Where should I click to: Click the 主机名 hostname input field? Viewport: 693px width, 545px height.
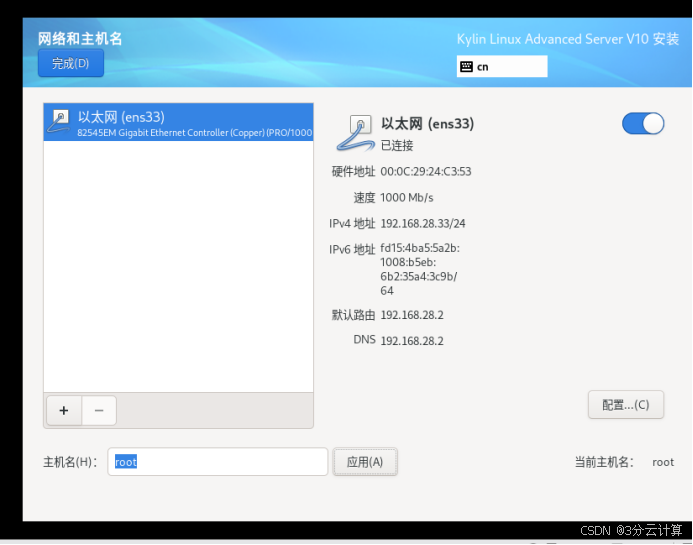pyautogui.click(x=217, y=462)
